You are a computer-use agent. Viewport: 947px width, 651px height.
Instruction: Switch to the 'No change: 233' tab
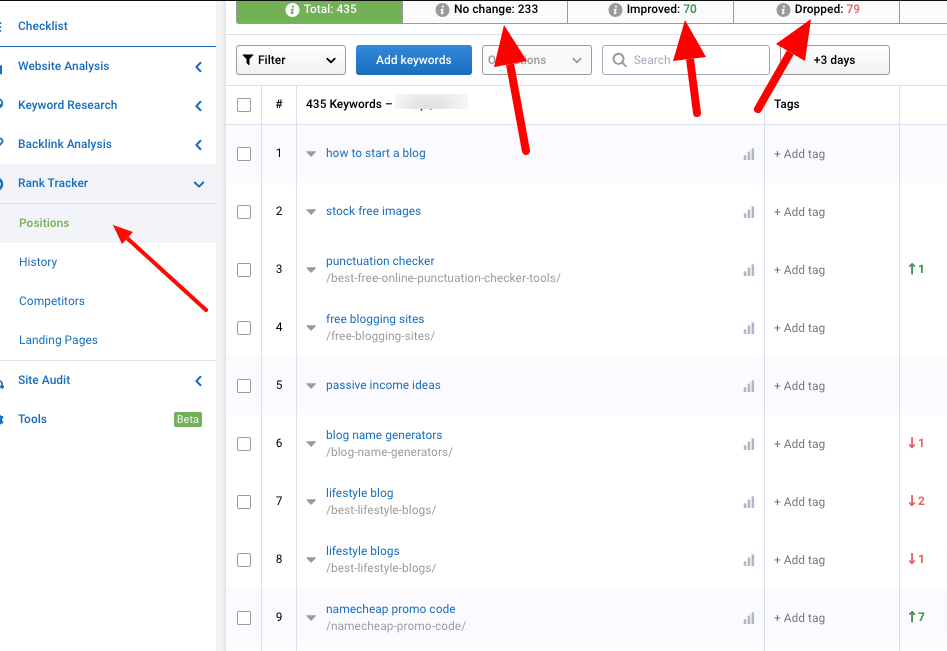pyautogui.click(x=486, y=10)
